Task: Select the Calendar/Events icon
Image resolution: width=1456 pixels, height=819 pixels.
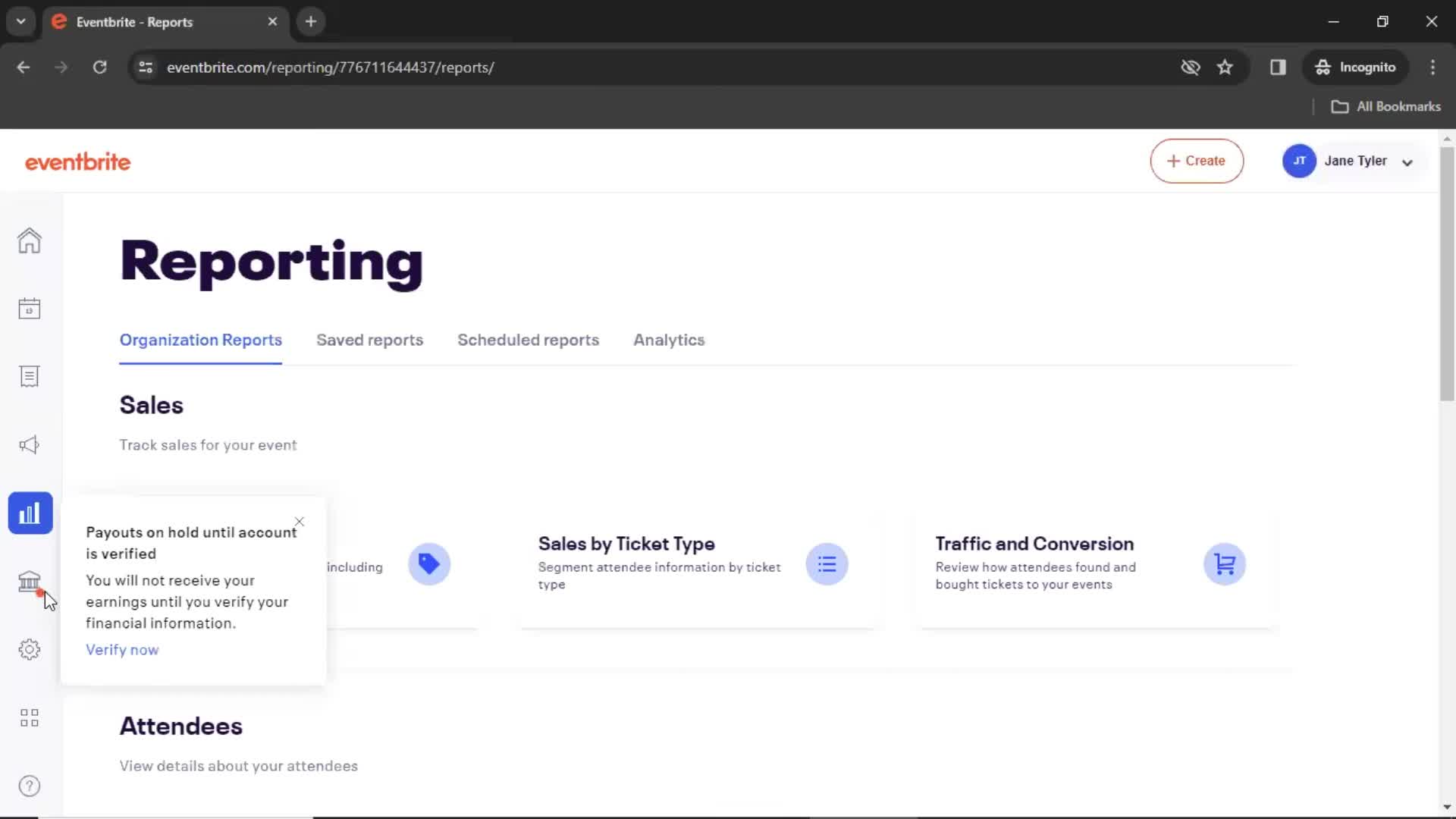Action: [29, 308]
